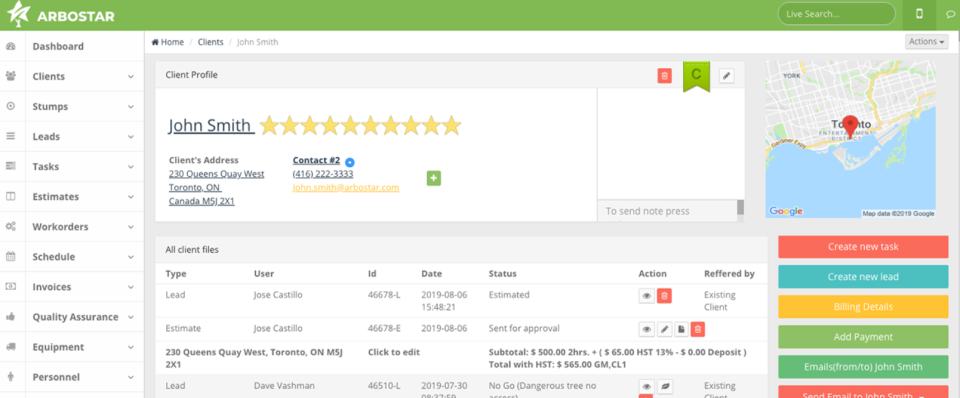Viewport: 960px width, 398px height.
Task: Click the Personnel person sidebar icon
Action: tap(10, 377)
